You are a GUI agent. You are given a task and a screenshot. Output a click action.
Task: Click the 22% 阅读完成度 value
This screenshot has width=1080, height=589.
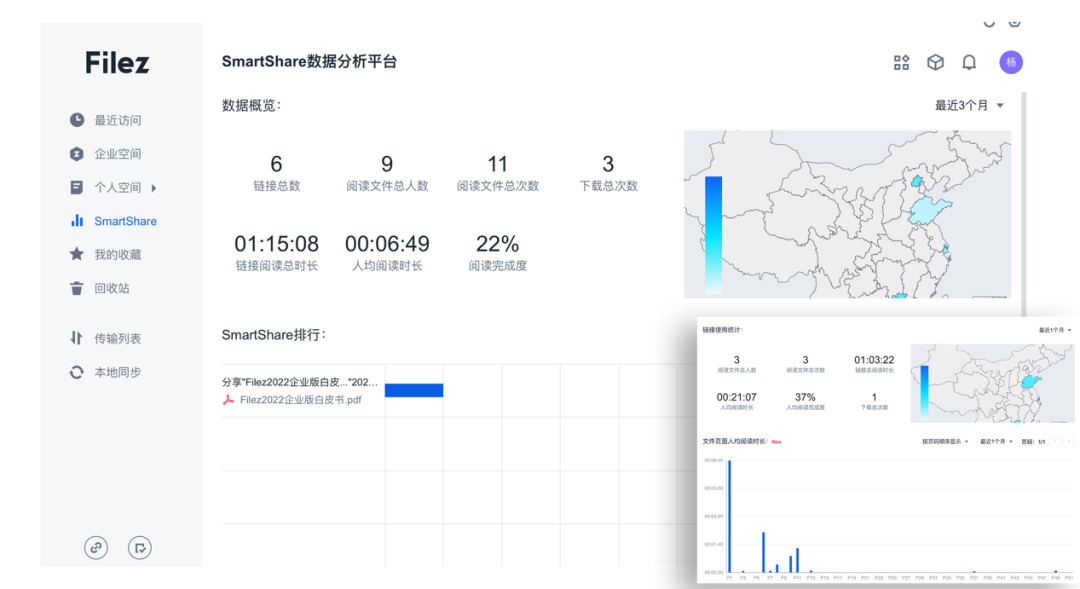[x=497, y=244]
